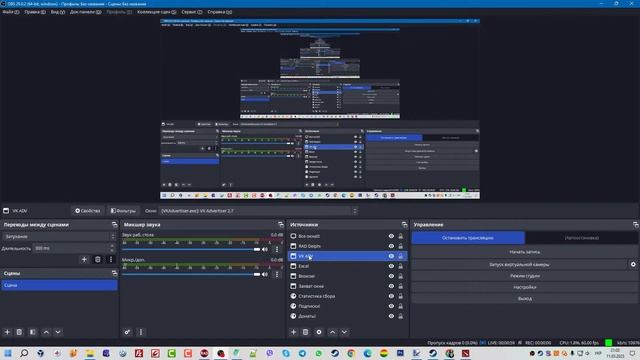Open microphone channel options menu
The image size is (640, 360).
277,274
